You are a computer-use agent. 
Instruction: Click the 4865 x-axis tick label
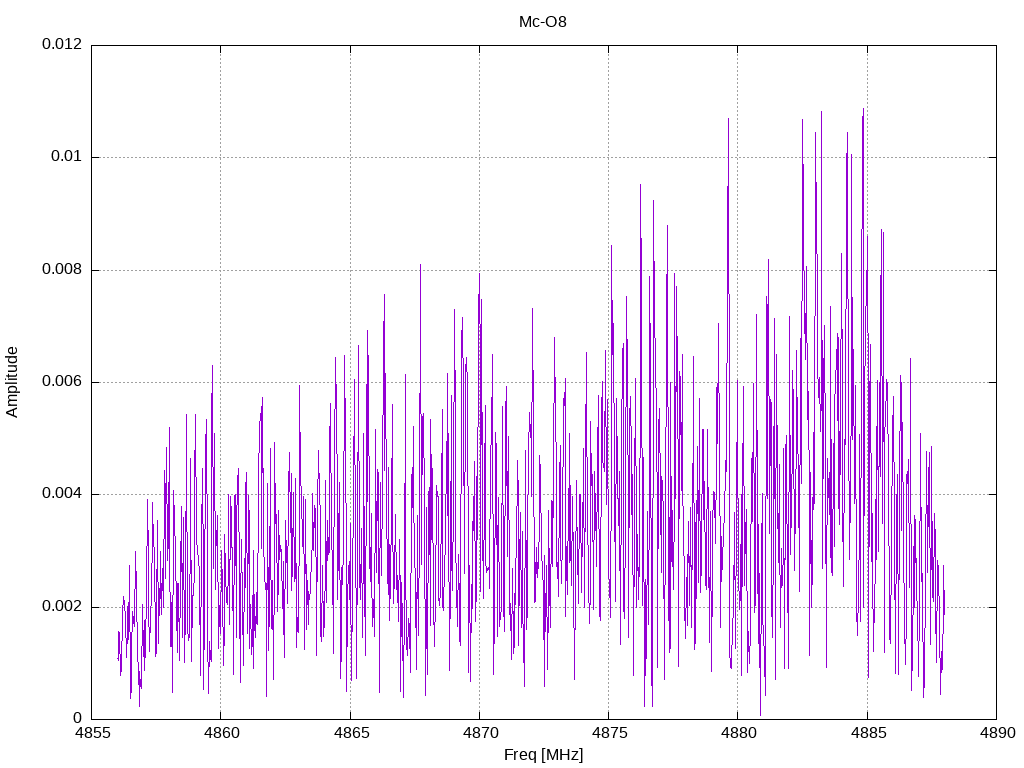point(351,733)
